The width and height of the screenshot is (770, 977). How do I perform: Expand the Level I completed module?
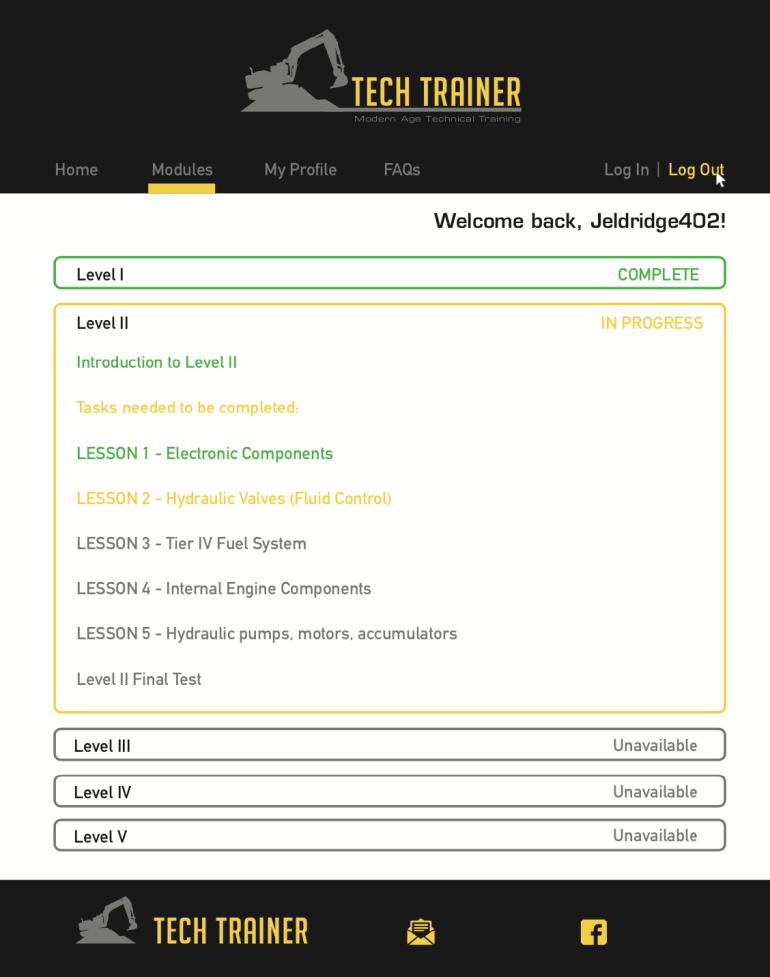[389, 274]
